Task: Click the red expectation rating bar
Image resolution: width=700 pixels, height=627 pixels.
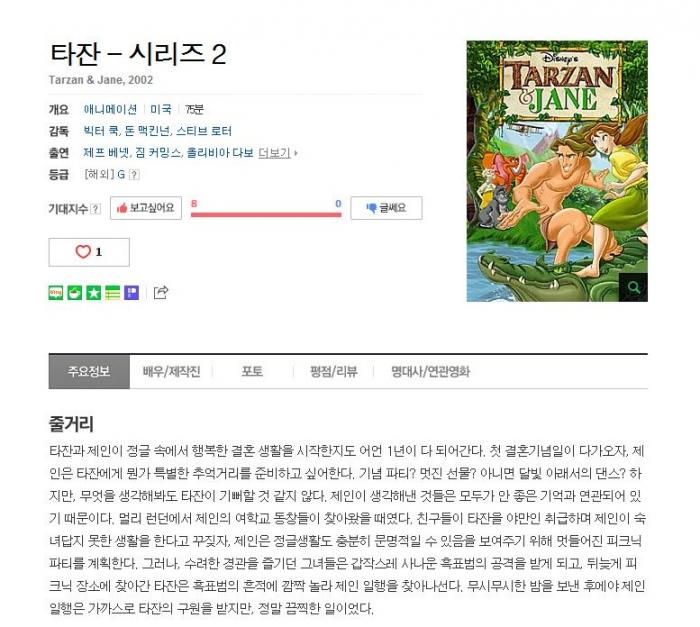Action: [266, 215]
